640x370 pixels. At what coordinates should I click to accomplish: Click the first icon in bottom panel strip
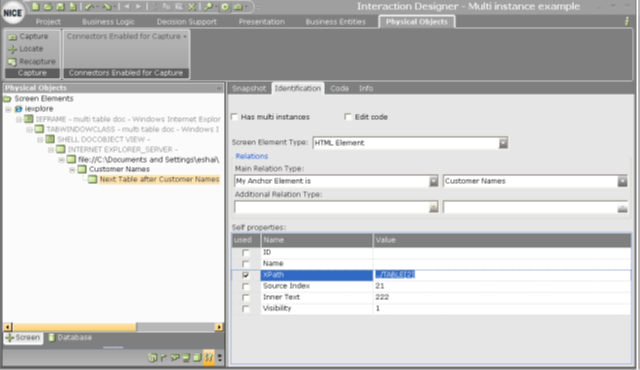point(153,358)
